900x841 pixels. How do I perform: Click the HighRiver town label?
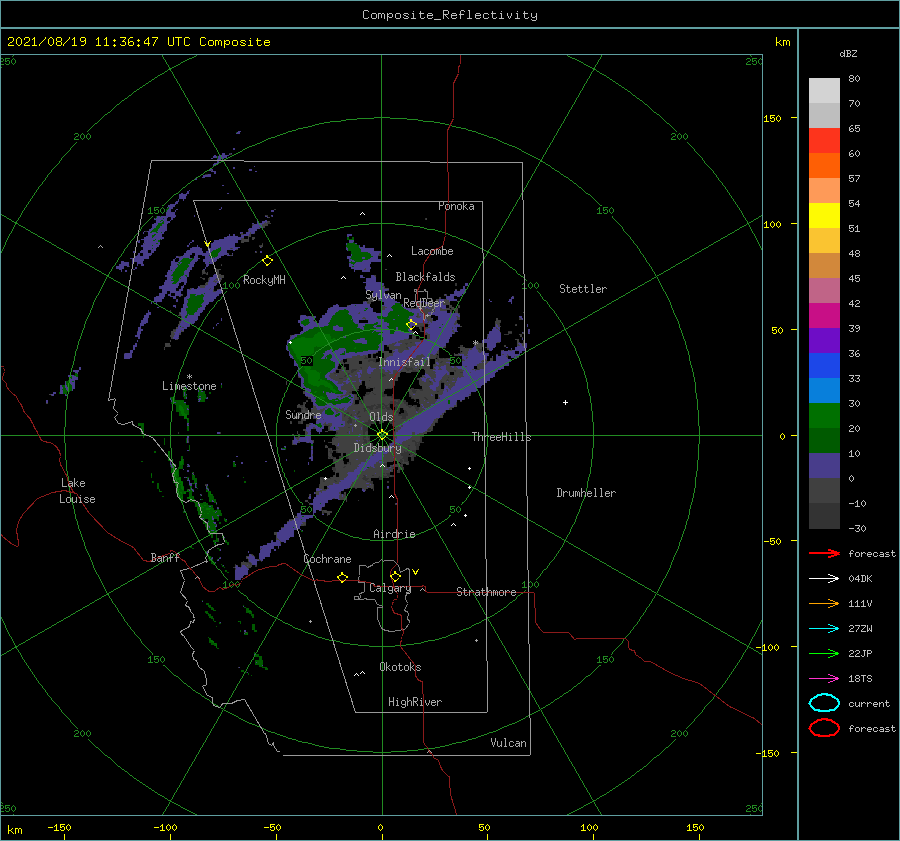[415, 702]
